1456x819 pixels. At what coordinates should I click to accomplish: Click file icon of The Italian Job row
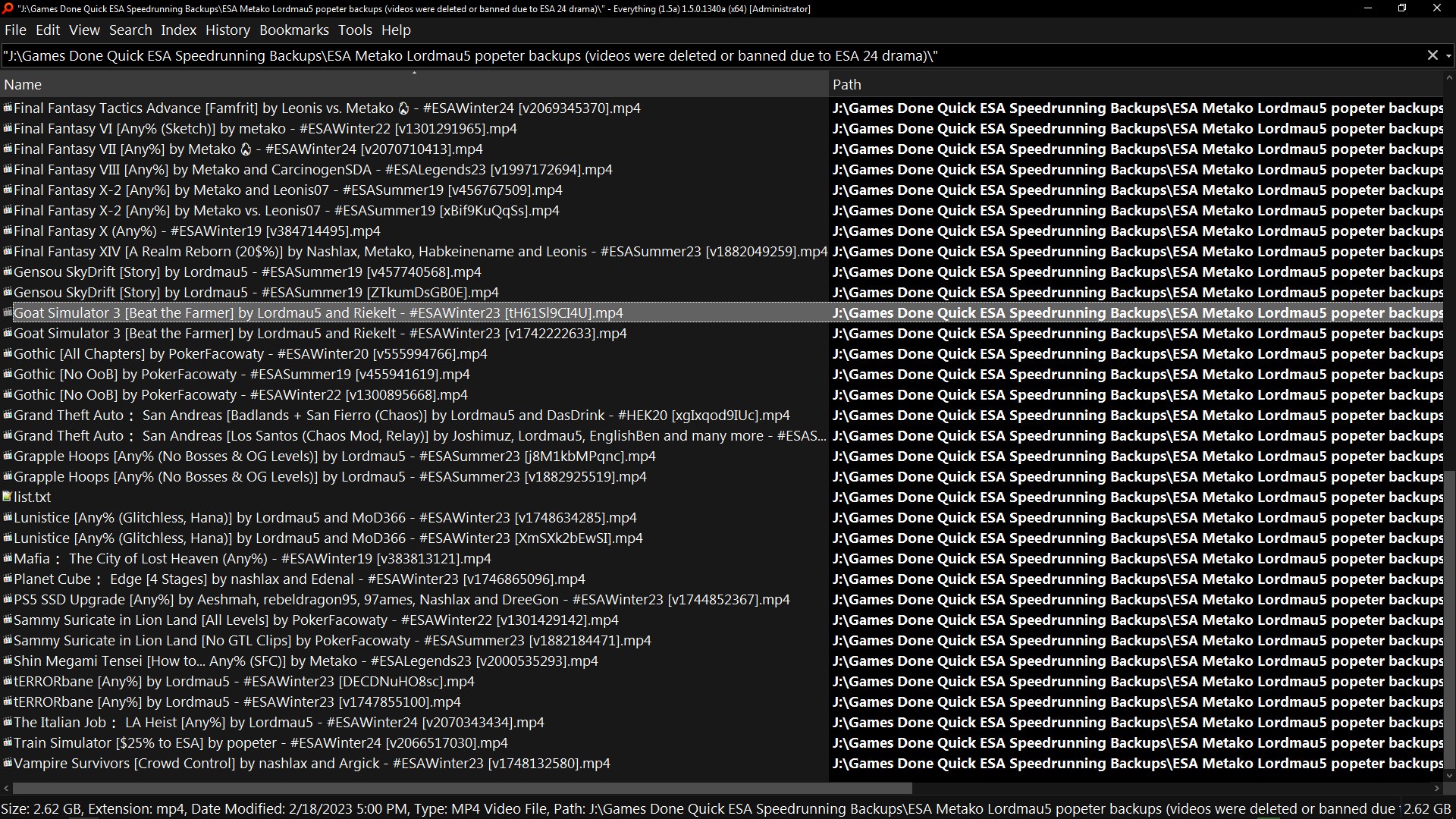click(x=8, y=722)
